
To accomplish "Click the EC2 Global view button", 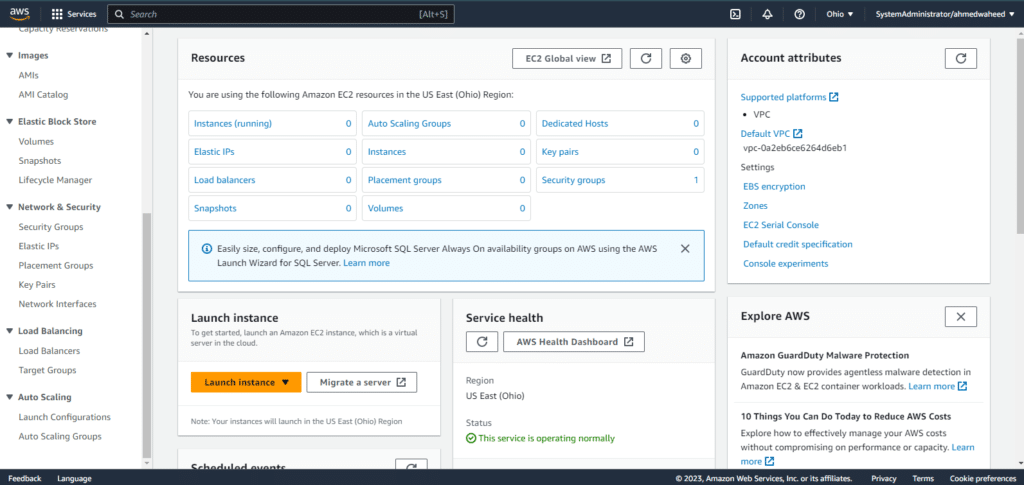I will click(x=568, y=58).
